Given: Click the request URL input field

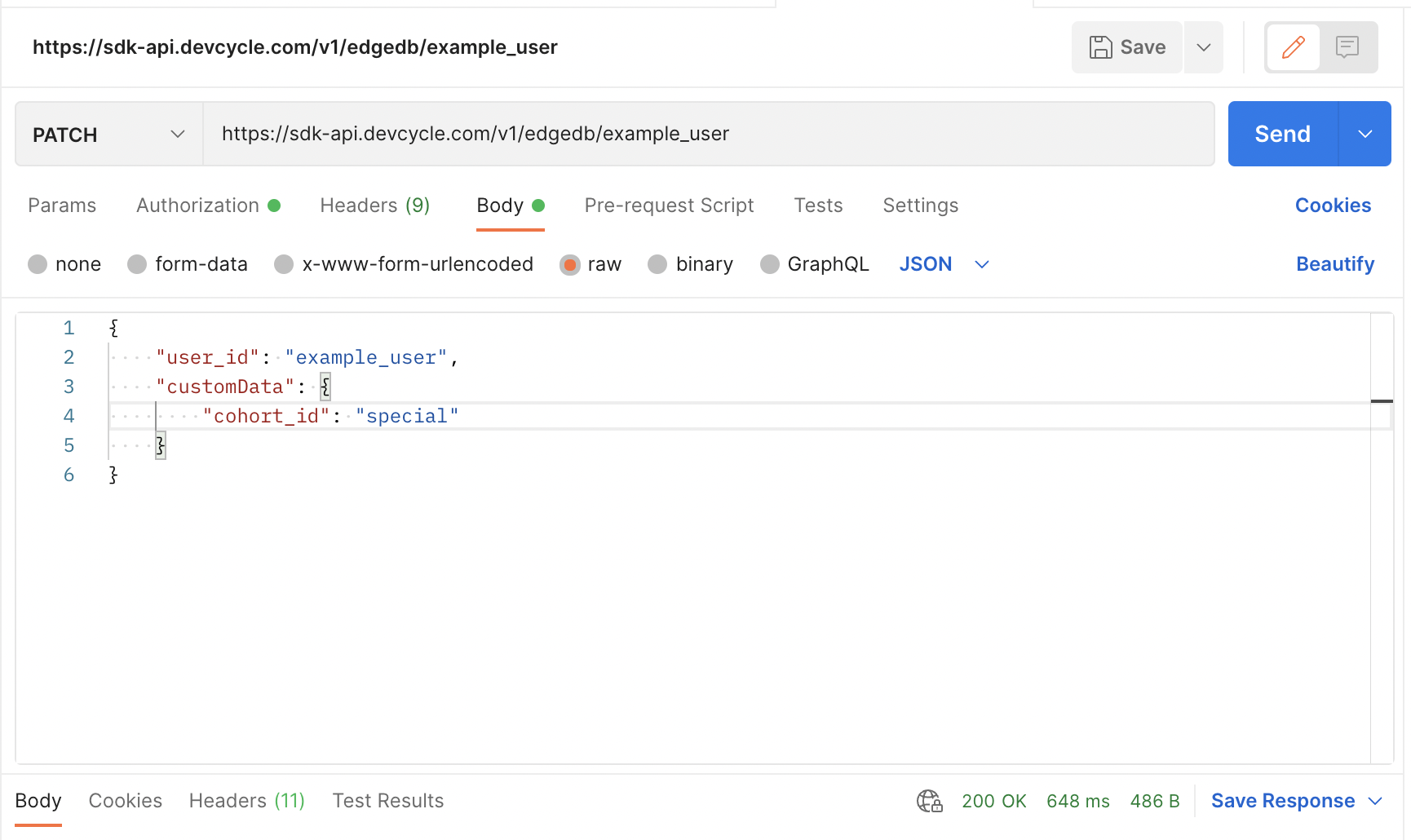Looking at the screenshot, I should coord(708,135).
